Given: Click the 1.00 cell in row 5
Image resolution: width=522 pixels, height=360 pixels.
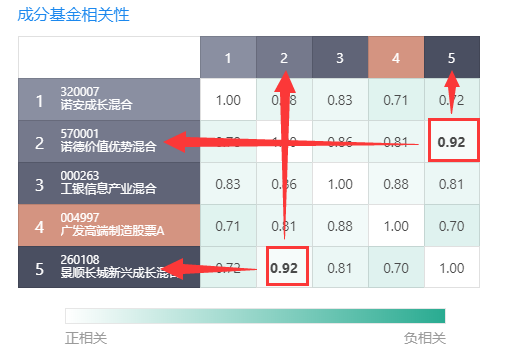Looking at the screenshot, I should 452,267.
